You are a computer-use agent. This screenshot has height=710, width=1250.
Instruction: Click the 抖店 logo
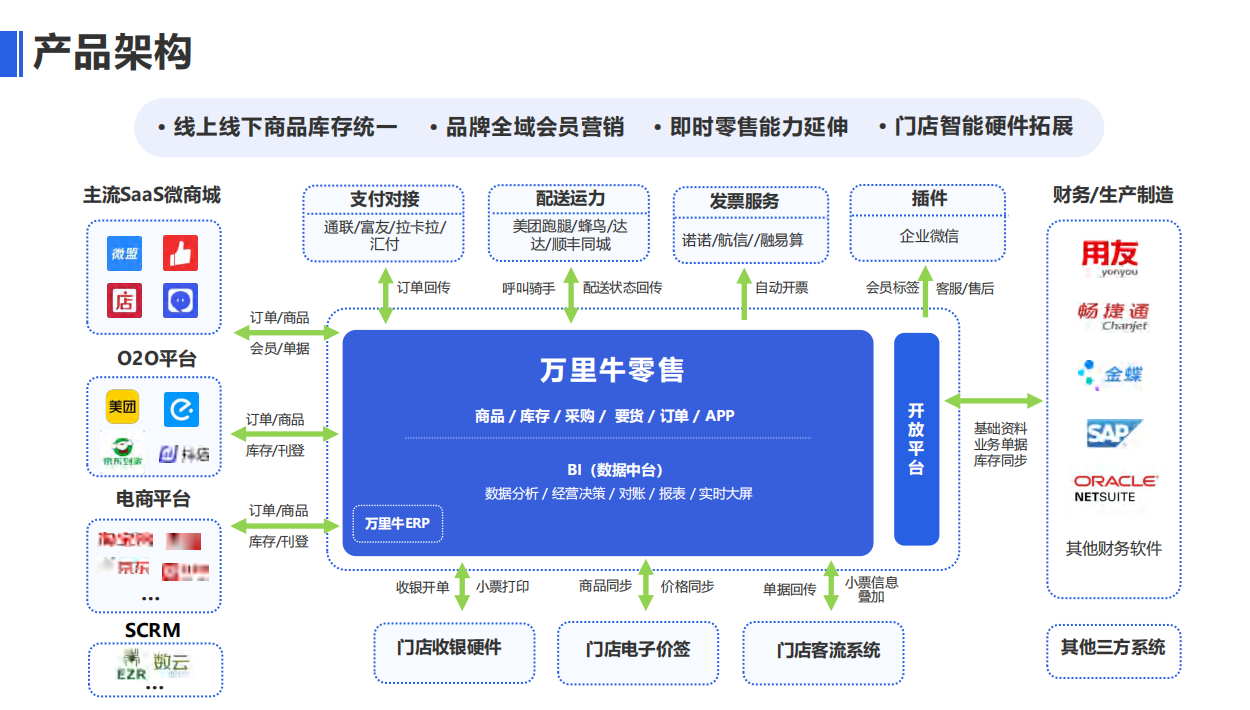coord(183,454)
